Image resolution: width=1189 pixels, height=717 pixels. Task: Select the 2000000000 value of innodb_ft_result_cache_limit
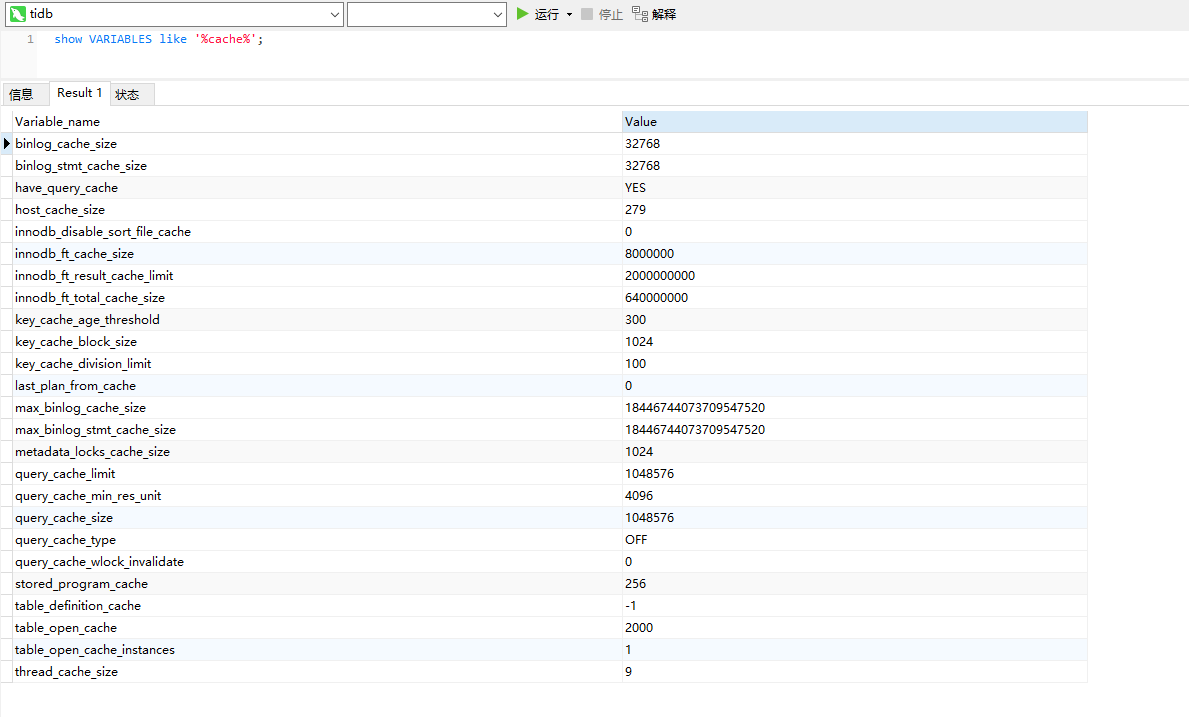click(660, 276)
